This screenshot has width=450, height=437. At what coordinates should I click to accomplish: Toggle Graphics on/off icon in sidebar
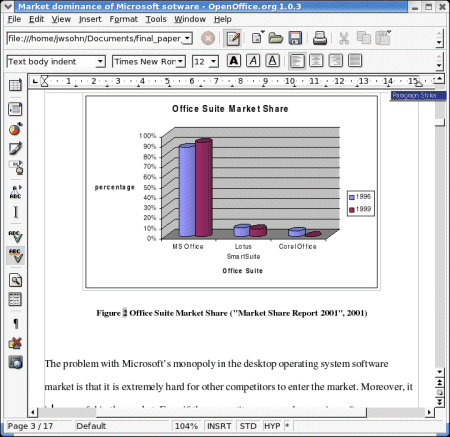tap(15, 343)
